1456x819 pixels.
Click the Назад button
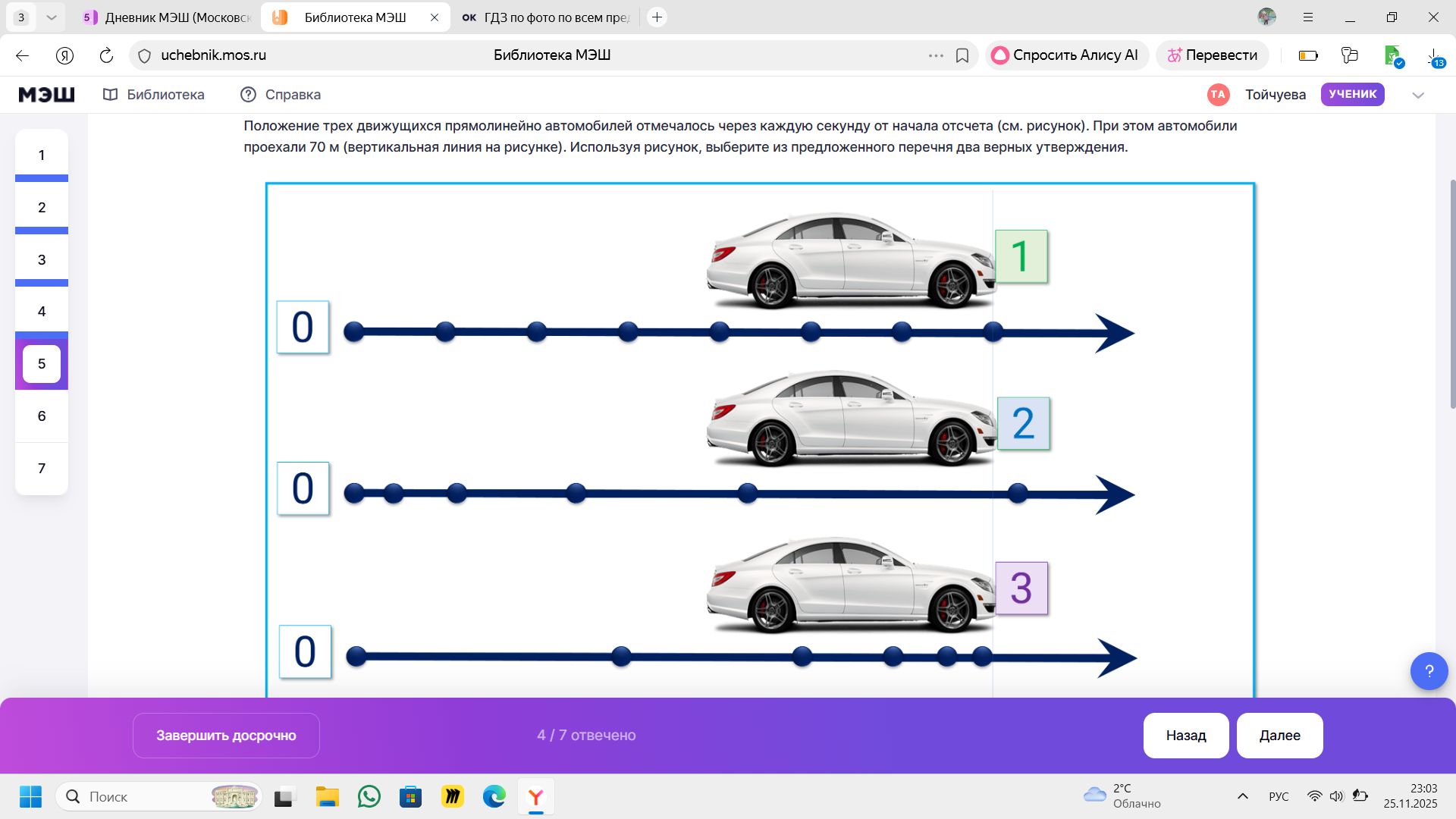click(1186, 736)
